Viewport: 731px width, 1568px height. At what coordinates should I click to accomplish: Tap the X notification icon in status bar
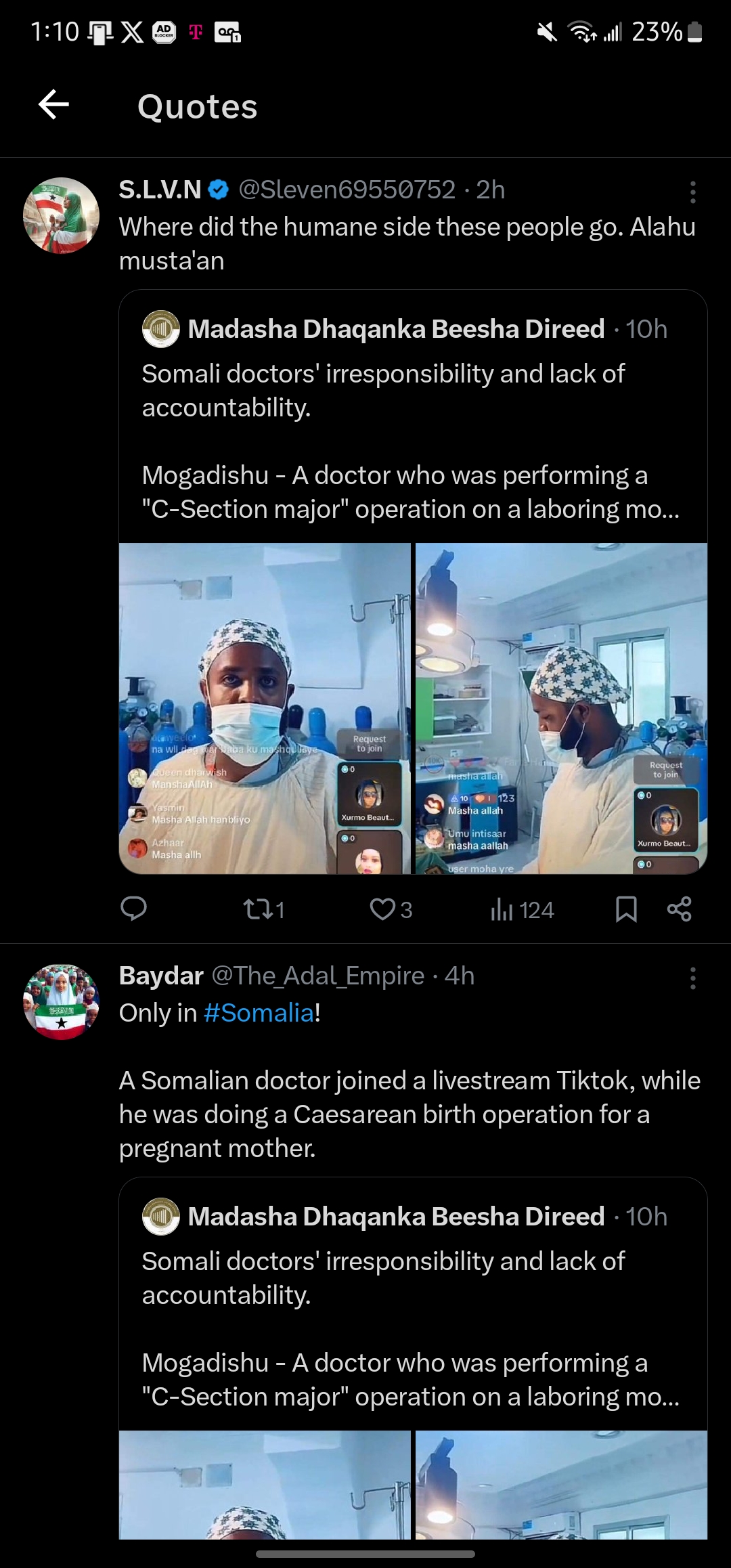pyautogui.click(x=132, y=32)
